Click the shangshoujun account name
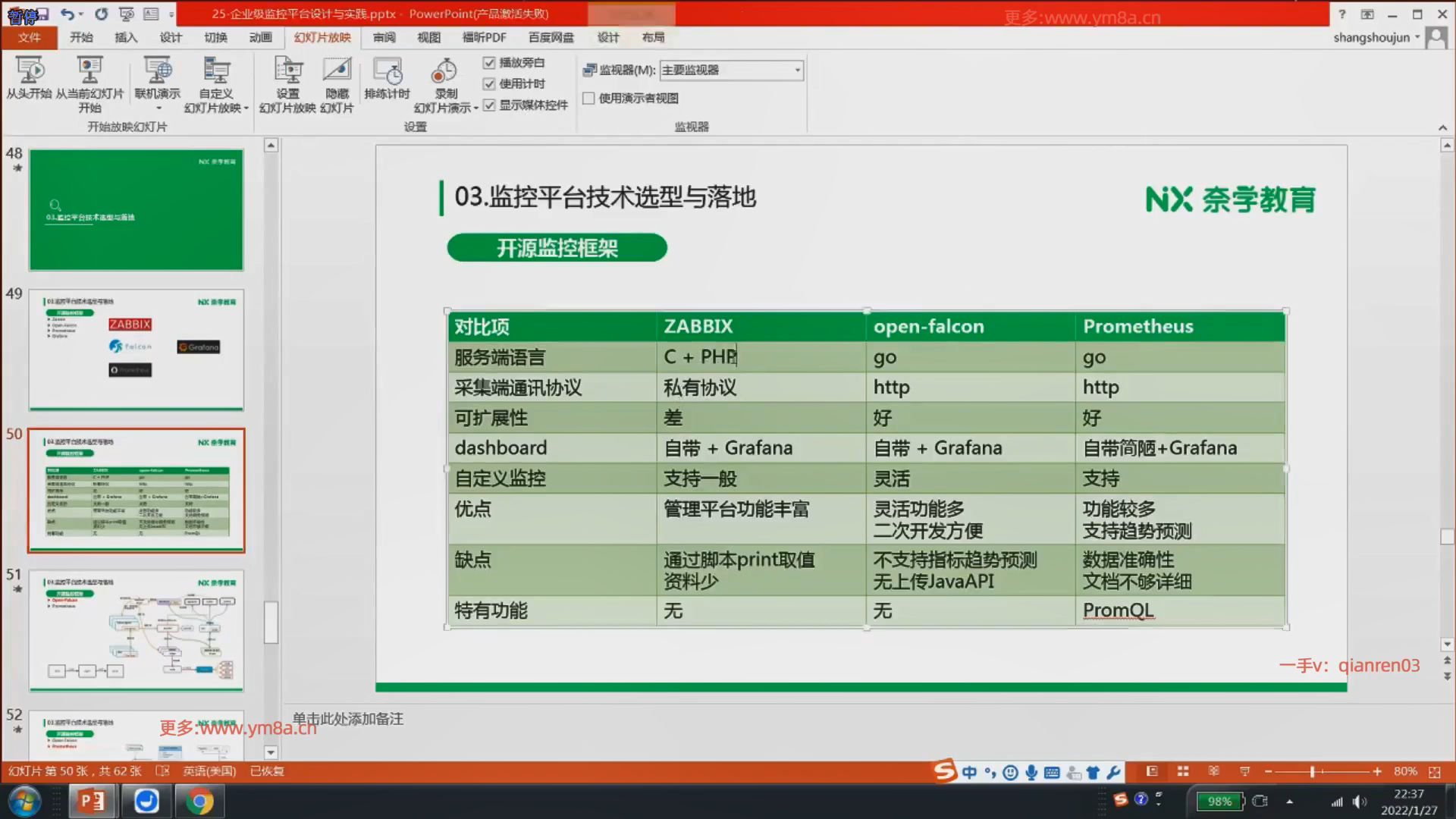Viewport: 1456px width, 819px height. click(x=1371, y=37)
